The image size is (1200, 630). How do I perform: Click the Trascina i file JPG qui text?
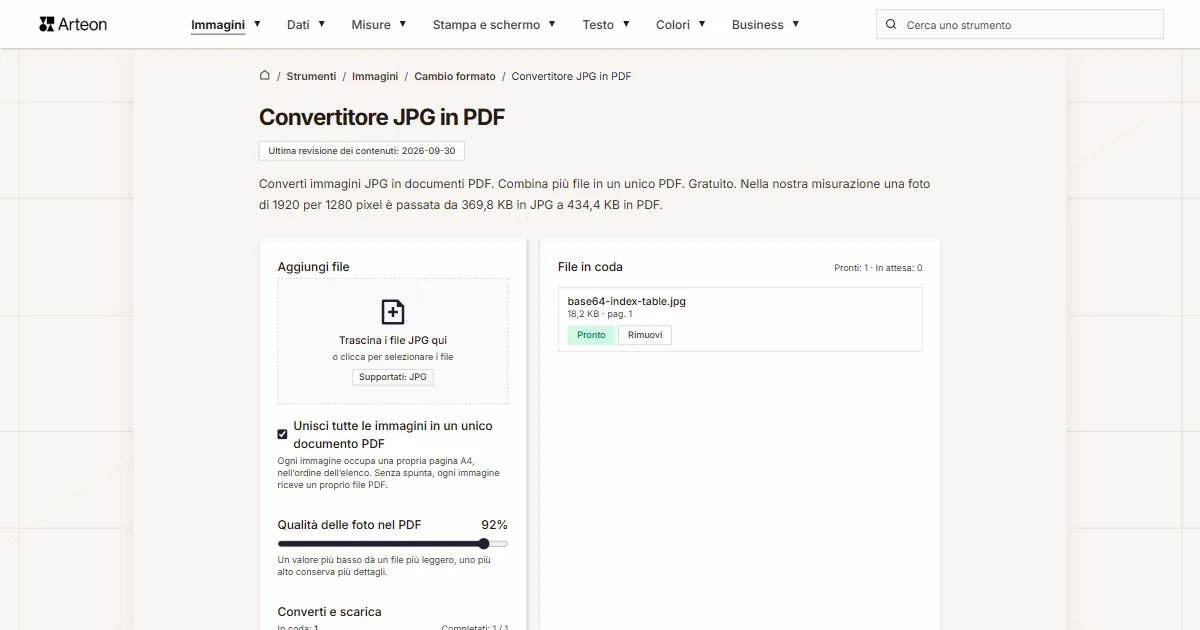(x=393, y=341)
